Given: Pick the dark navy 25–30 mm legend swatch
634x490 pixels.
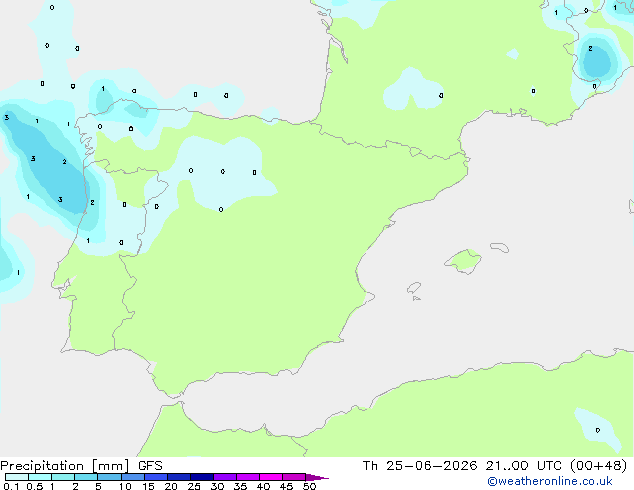Looking at the screenshot, I should (x=202, y=477).
